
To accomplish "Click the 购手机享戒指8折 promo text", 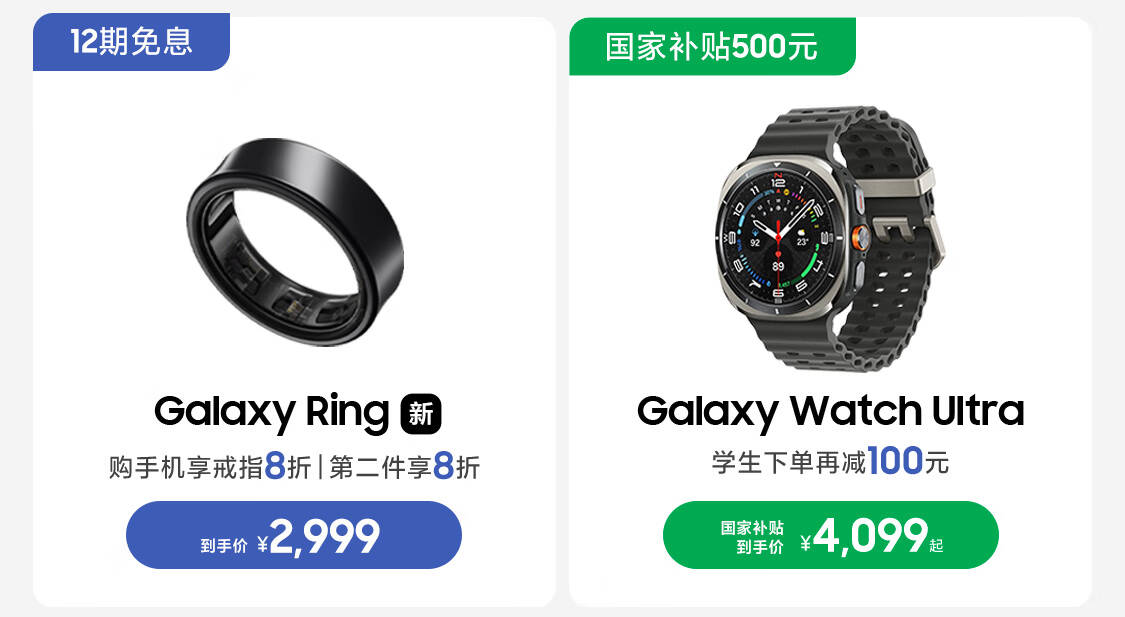I will click(210, 467).
